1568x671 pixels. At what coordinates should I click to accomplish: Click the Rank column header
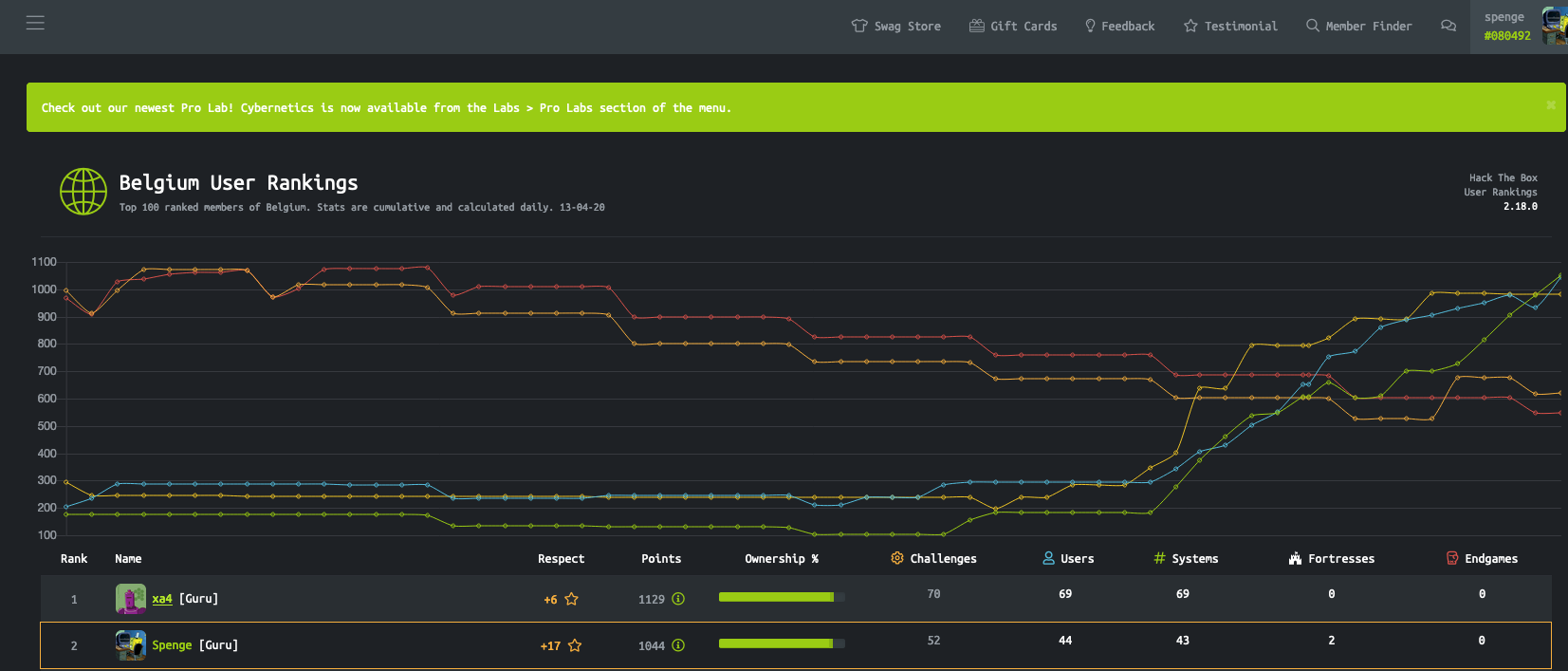[x=74, y=559]
